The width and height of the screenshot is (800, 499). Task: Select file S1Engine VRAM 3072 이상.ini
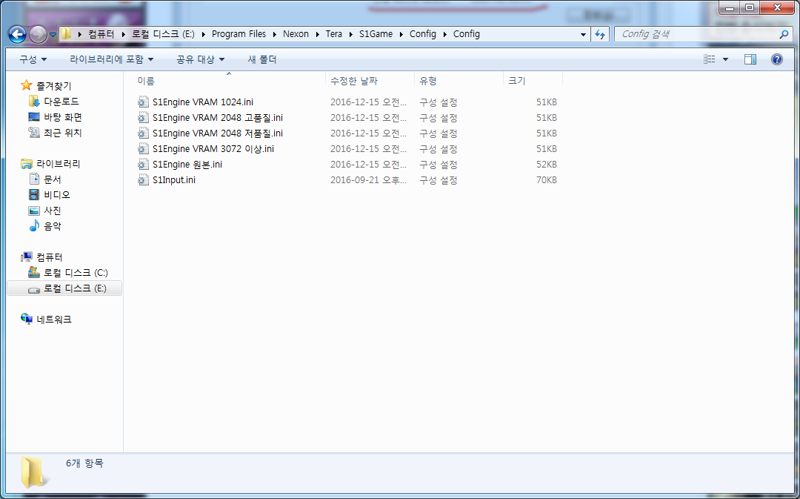[213, 149]
